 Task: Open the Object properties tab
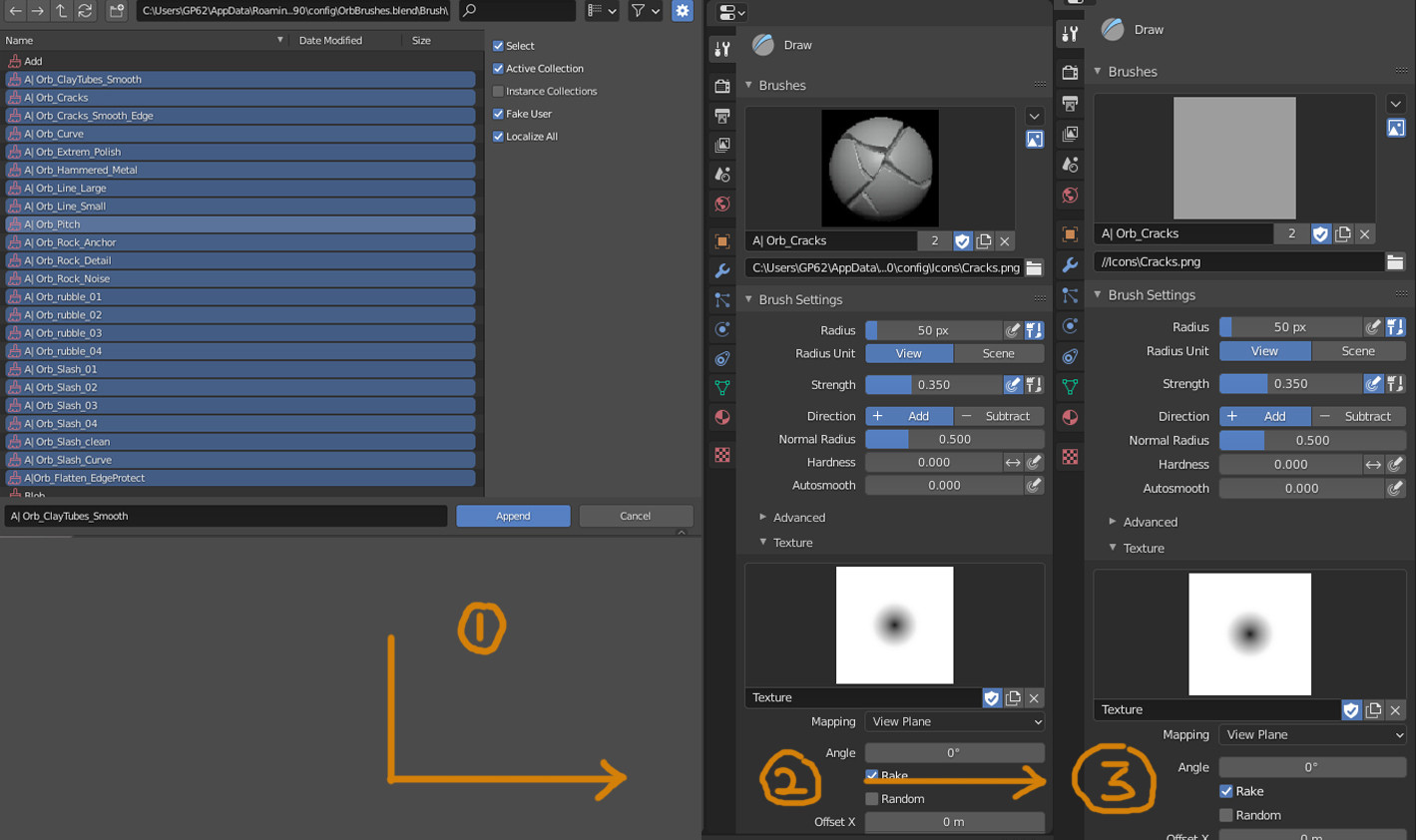[x=721, y=239]
